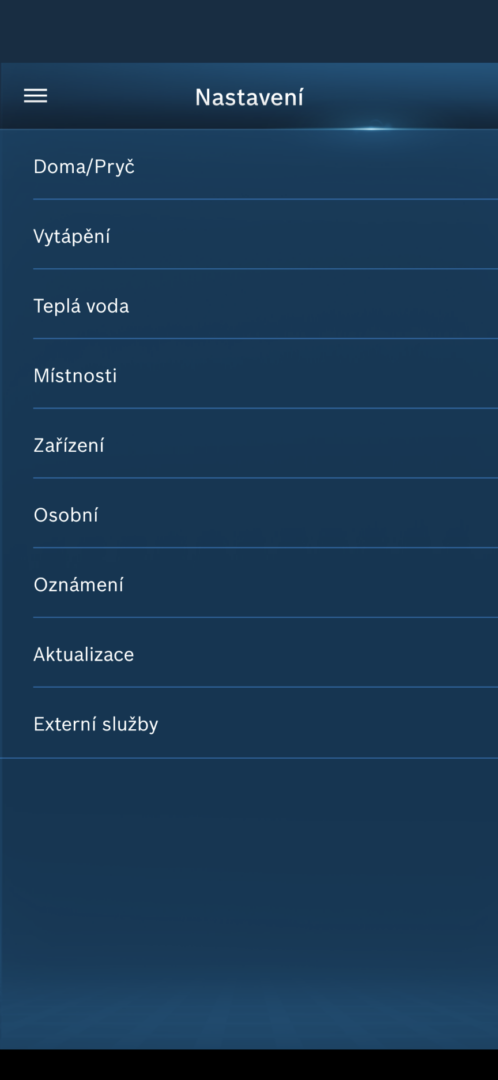The height and width of the screenshot is (1080, 498).
Task: Go to Externí služby
Action: coord(249,723)
